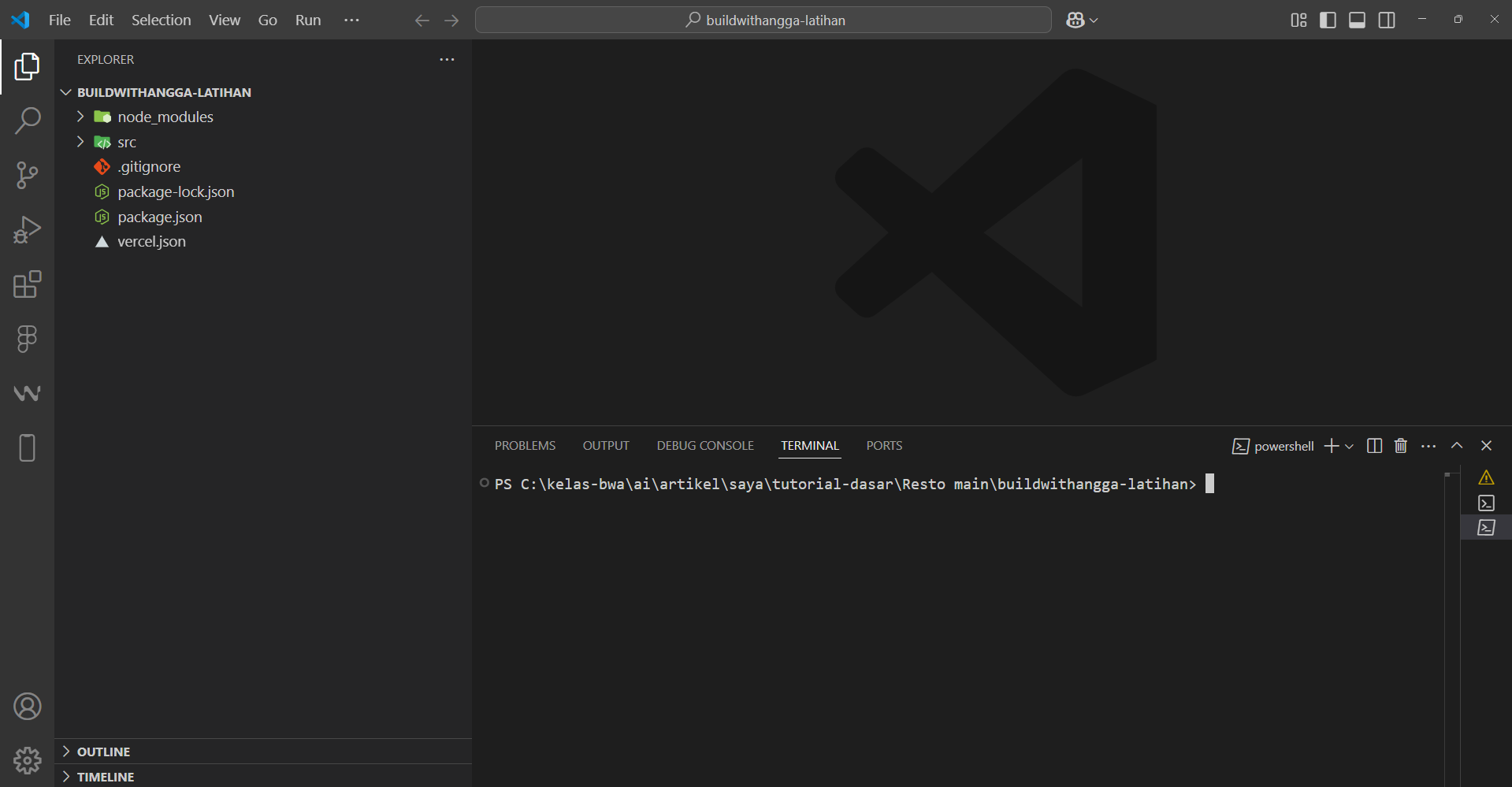
Task: Open the Manage gear icon
Action: point(27,761)
